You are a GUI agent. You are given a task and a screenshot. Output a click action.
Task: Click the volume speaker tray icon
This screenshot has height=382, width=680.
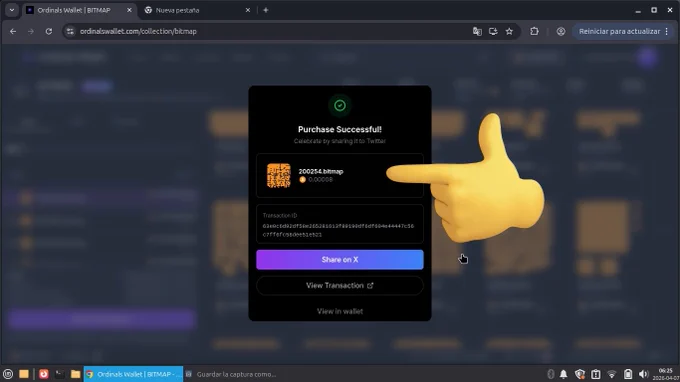coord(644,374)
